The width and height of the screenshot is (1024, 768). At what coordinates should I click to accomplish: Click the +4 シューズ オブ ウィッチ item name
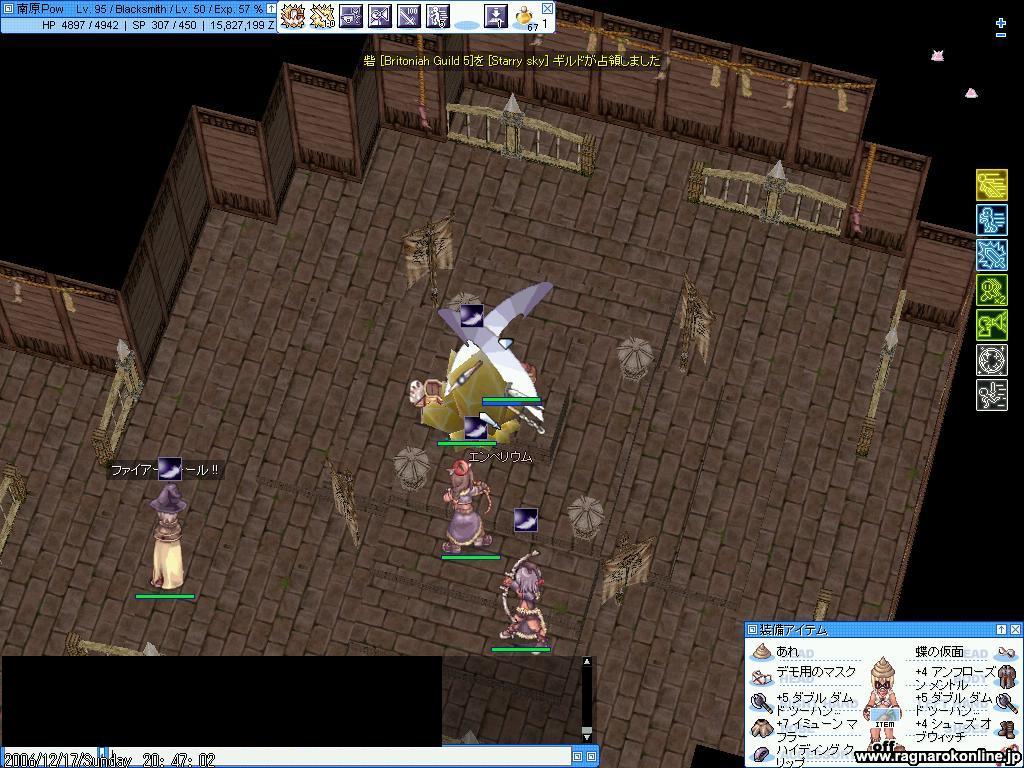(x=953, y=730)
